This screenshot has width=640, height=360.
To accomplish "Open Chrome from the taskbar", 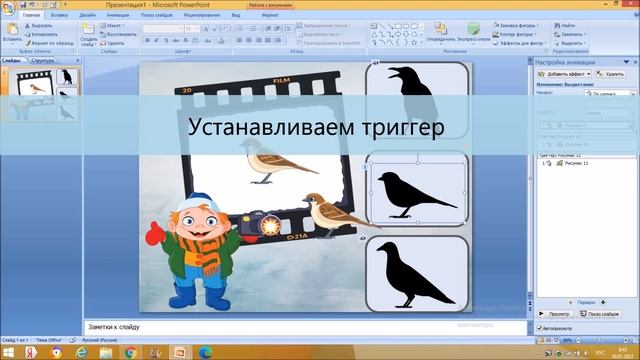I will point(130,352).
